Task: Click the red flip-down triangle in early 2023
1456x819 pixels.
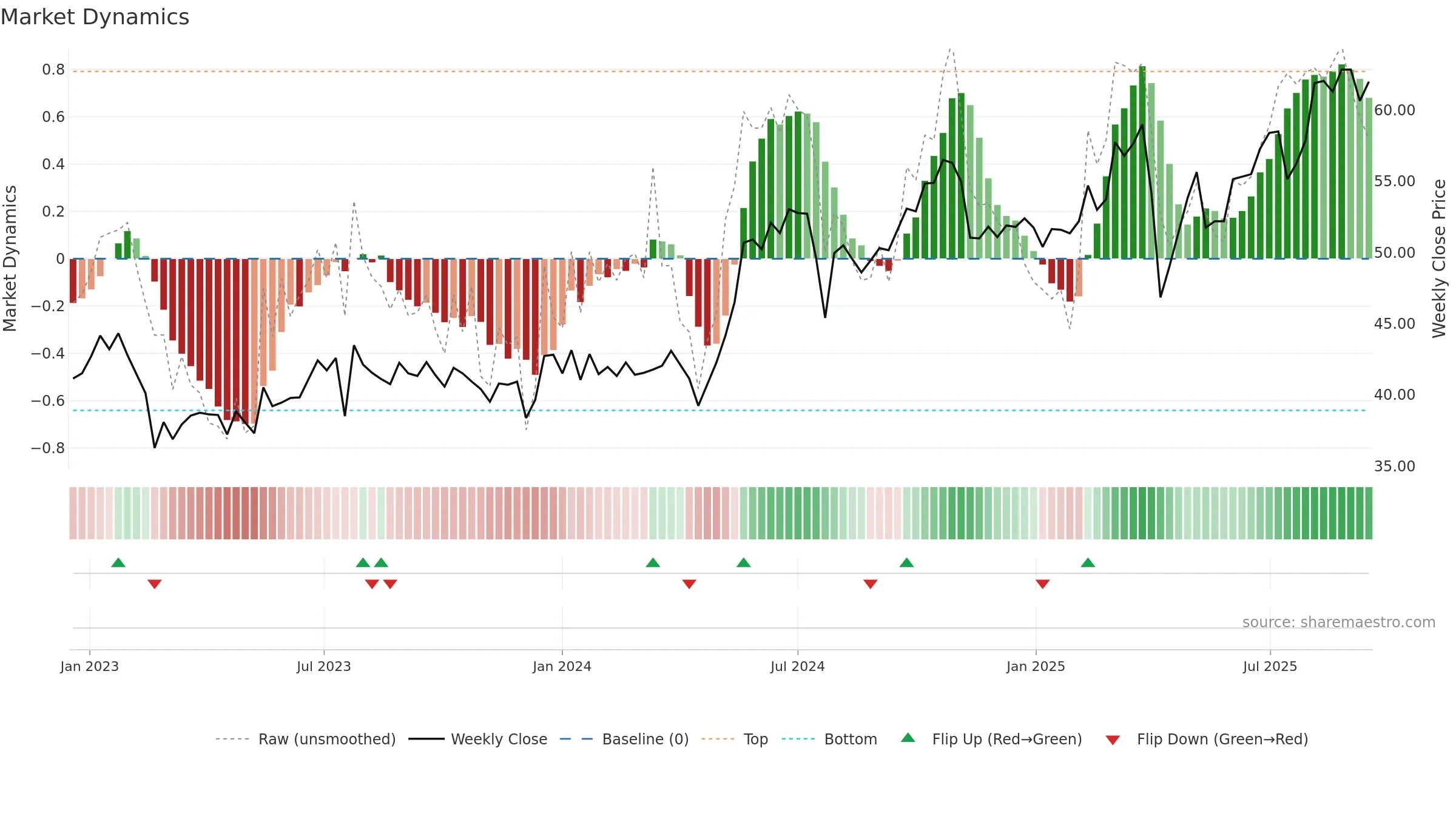Action: [x=155, y=584]
